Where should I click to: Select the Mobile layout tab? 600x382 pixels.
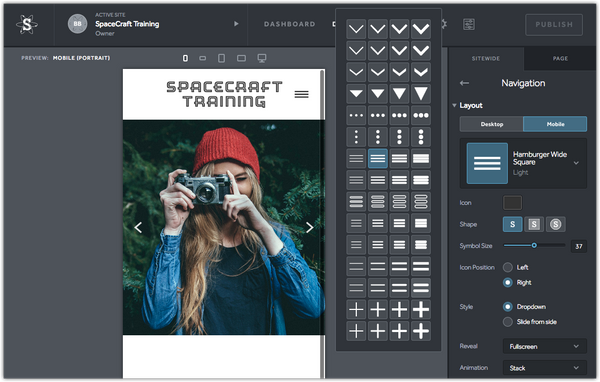pos(555,124)
